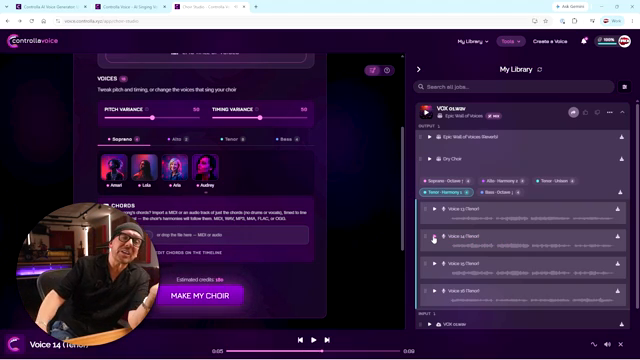Viewport: 640px width, 360px height.
Task: Play the Dry Choir output
Action: coord(429,159)
